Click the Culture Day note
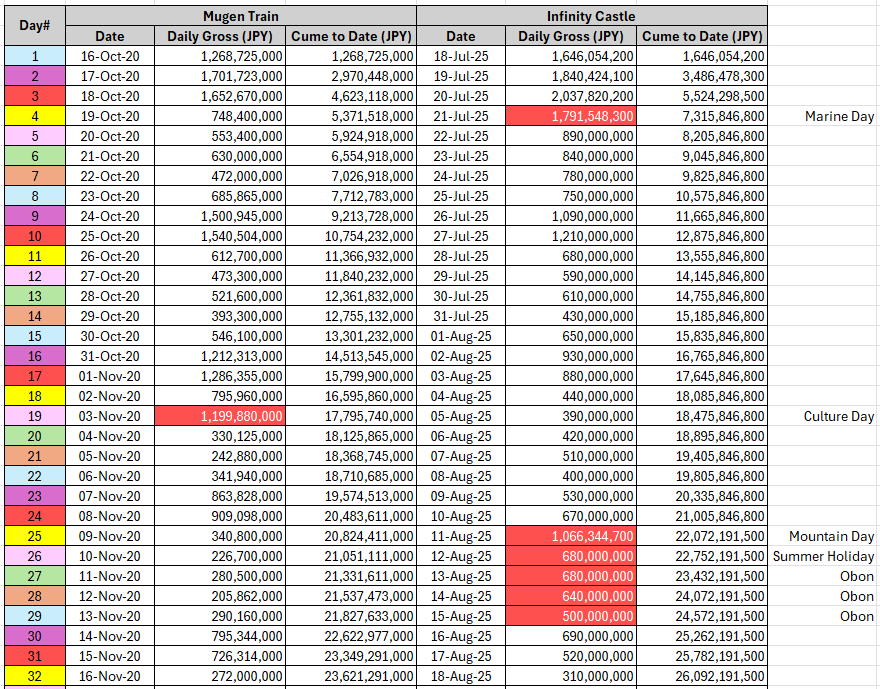Screen dimensions: 880x689 pyautogui.click(x=838, y=416)
